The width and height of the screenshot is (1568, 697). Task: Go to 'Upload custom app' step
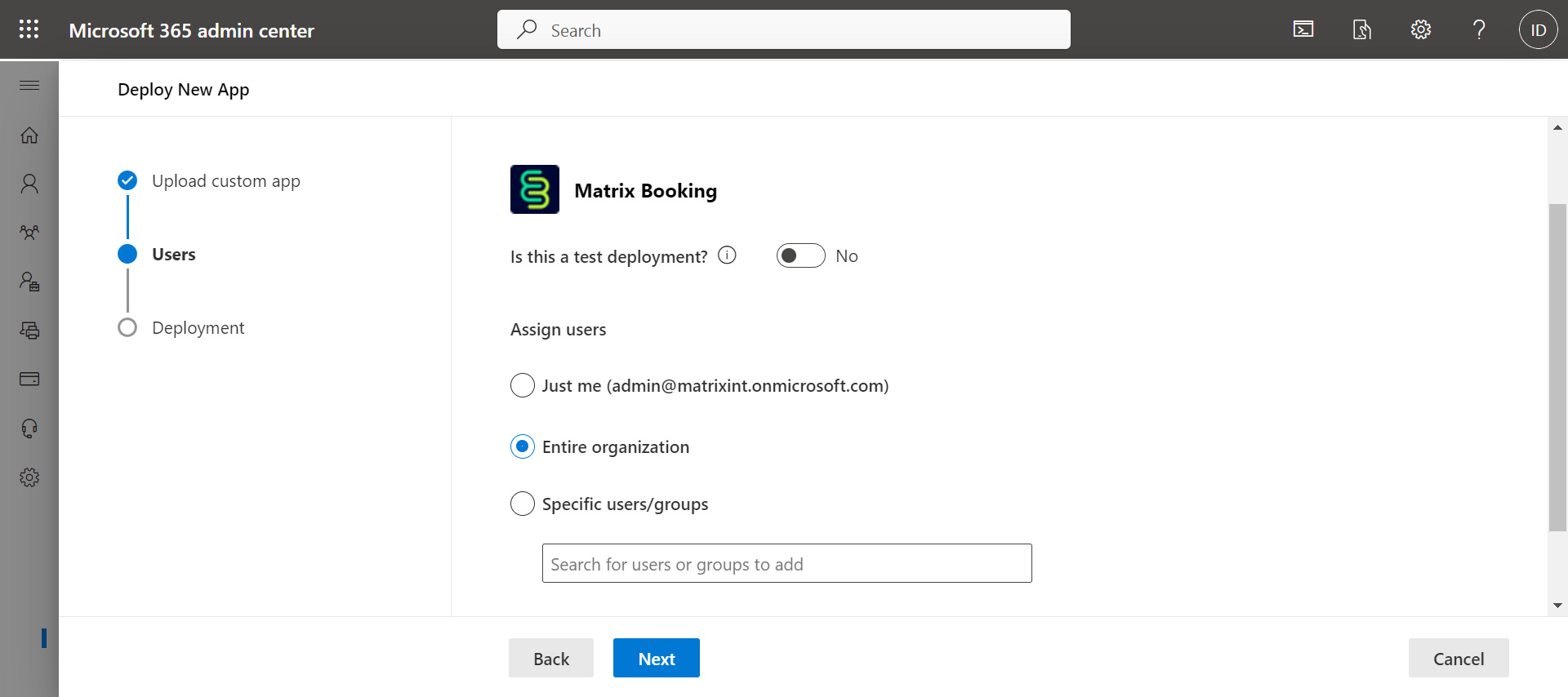point(225,181)
